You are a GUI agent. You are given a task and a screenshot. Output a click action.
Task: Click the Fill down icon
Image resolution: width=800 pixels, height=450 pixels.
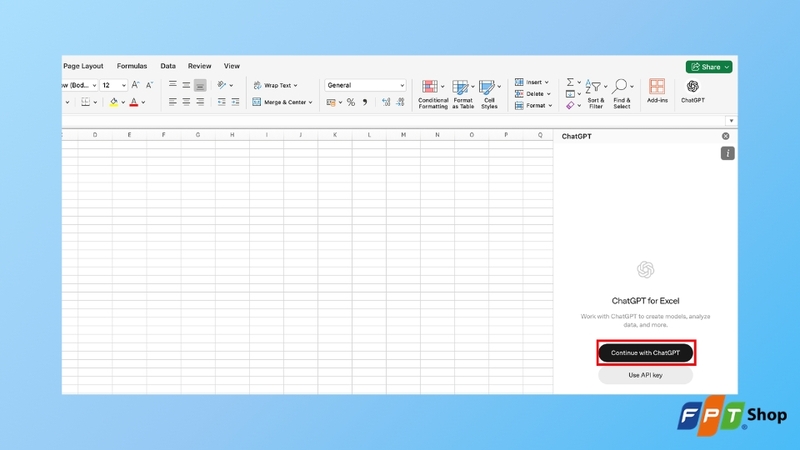(x=570, y=94)
